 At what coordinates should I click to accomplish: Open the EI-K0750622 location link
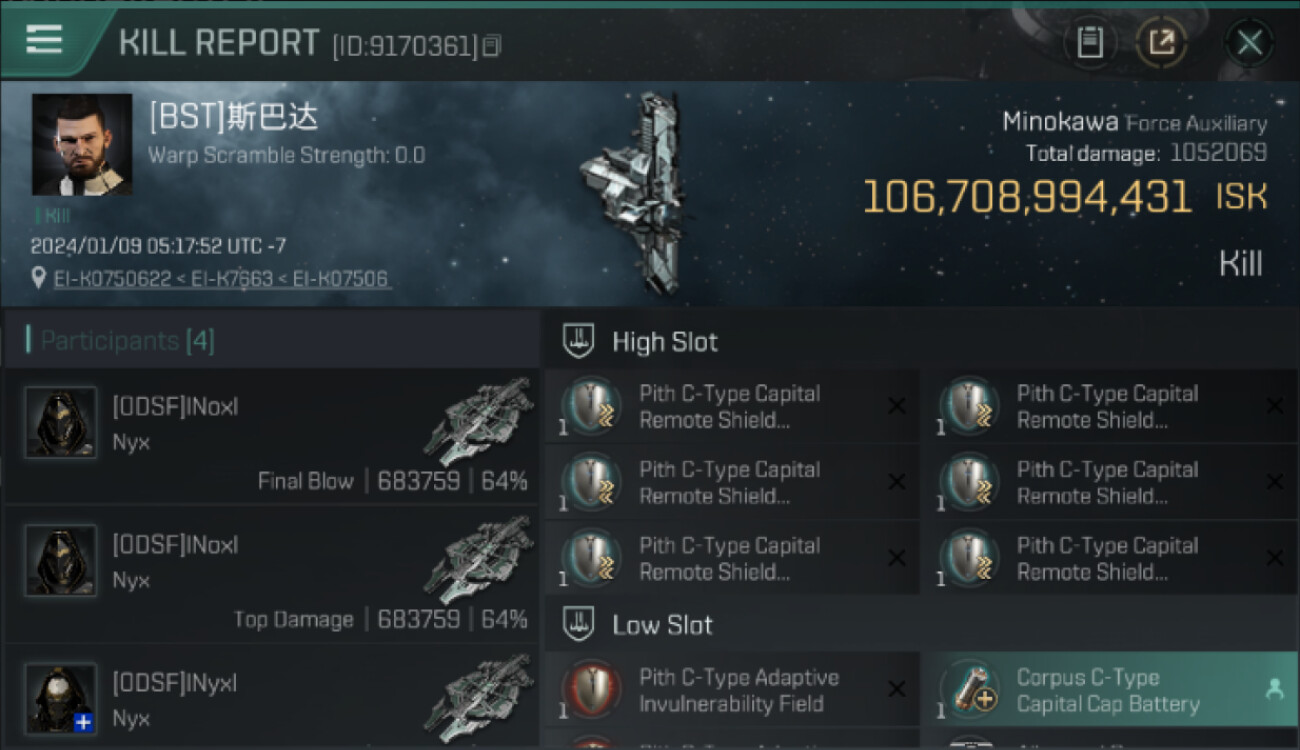(x=112, y=279)
